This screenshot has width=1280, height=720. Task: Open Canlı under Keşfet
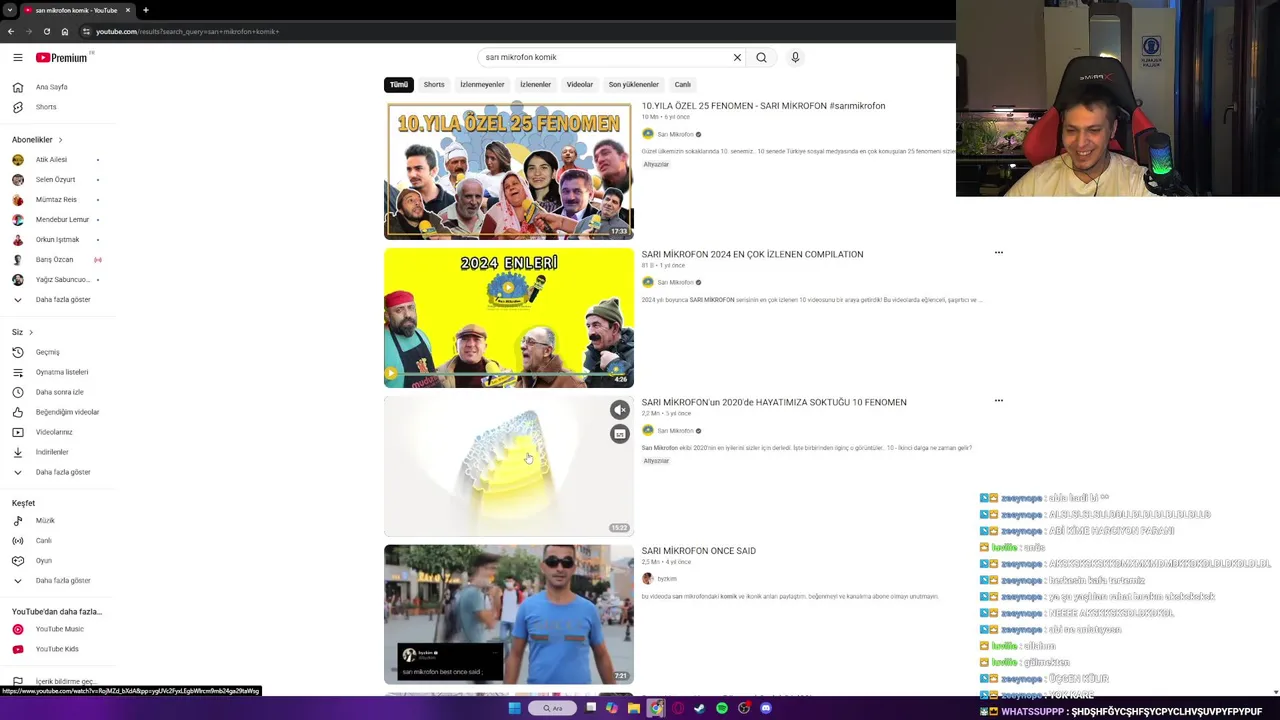coord(44,541)
